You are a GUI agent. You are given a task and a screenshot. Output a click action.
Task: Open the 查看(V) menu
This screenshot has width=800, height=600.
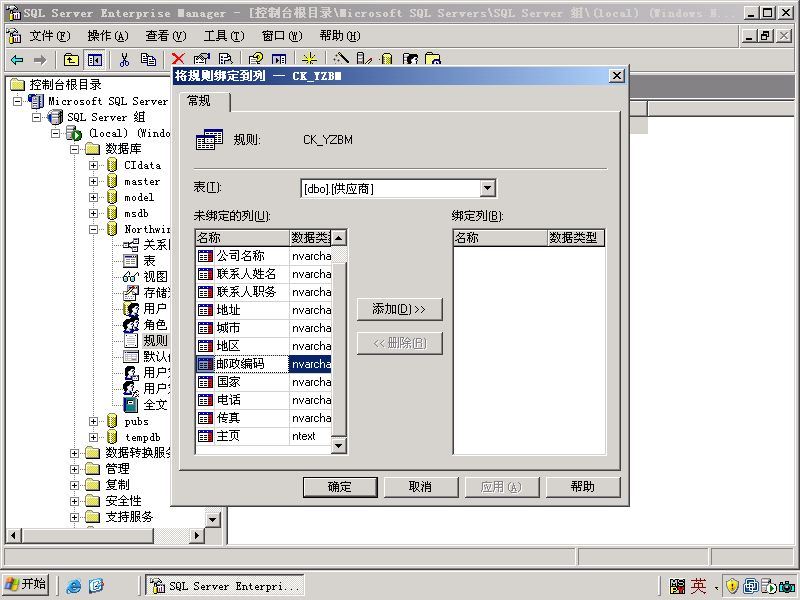pos(166,36)
